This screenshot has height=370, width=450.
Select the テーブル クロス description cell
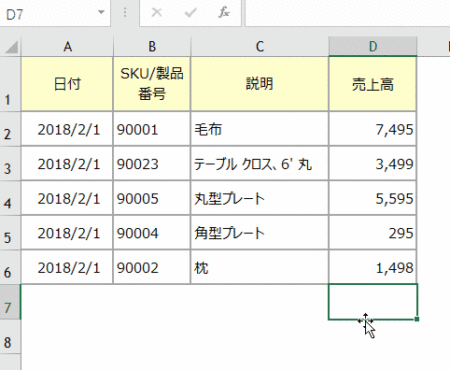pyautogui.click(x=260, y=163)
